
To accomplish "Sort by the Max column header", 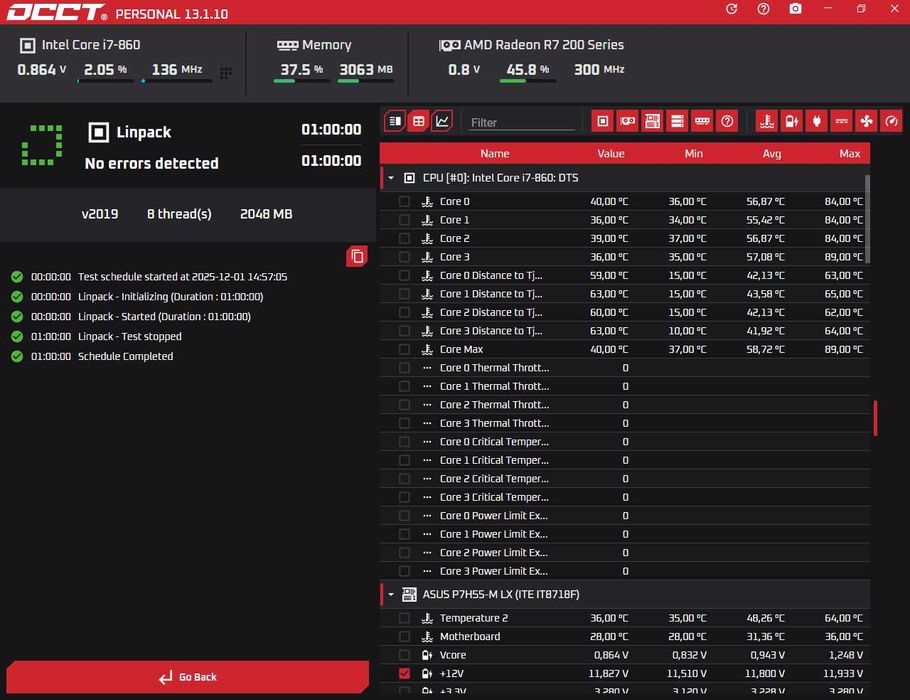I will pyautogui.click(x=850, y=154).
